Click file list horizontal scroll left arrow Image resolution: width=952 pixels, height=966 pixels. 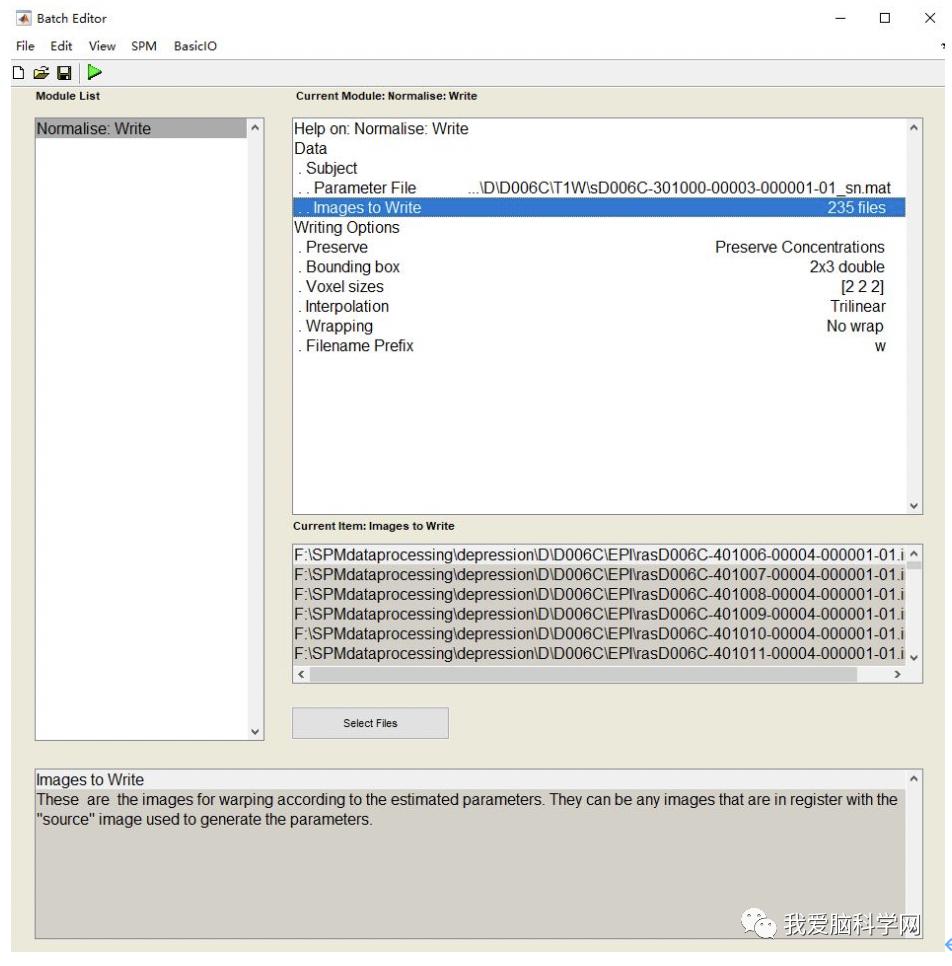click(301, 675)
